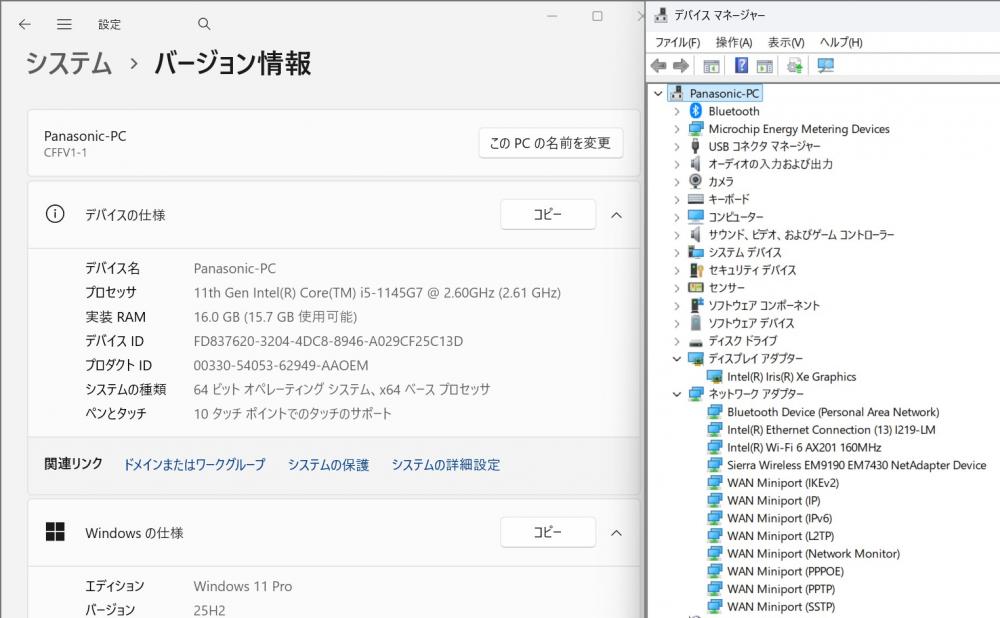1000x618 pixels.
Task: Click the Panasonic-PC computer root icon
Action: point(677,93)
